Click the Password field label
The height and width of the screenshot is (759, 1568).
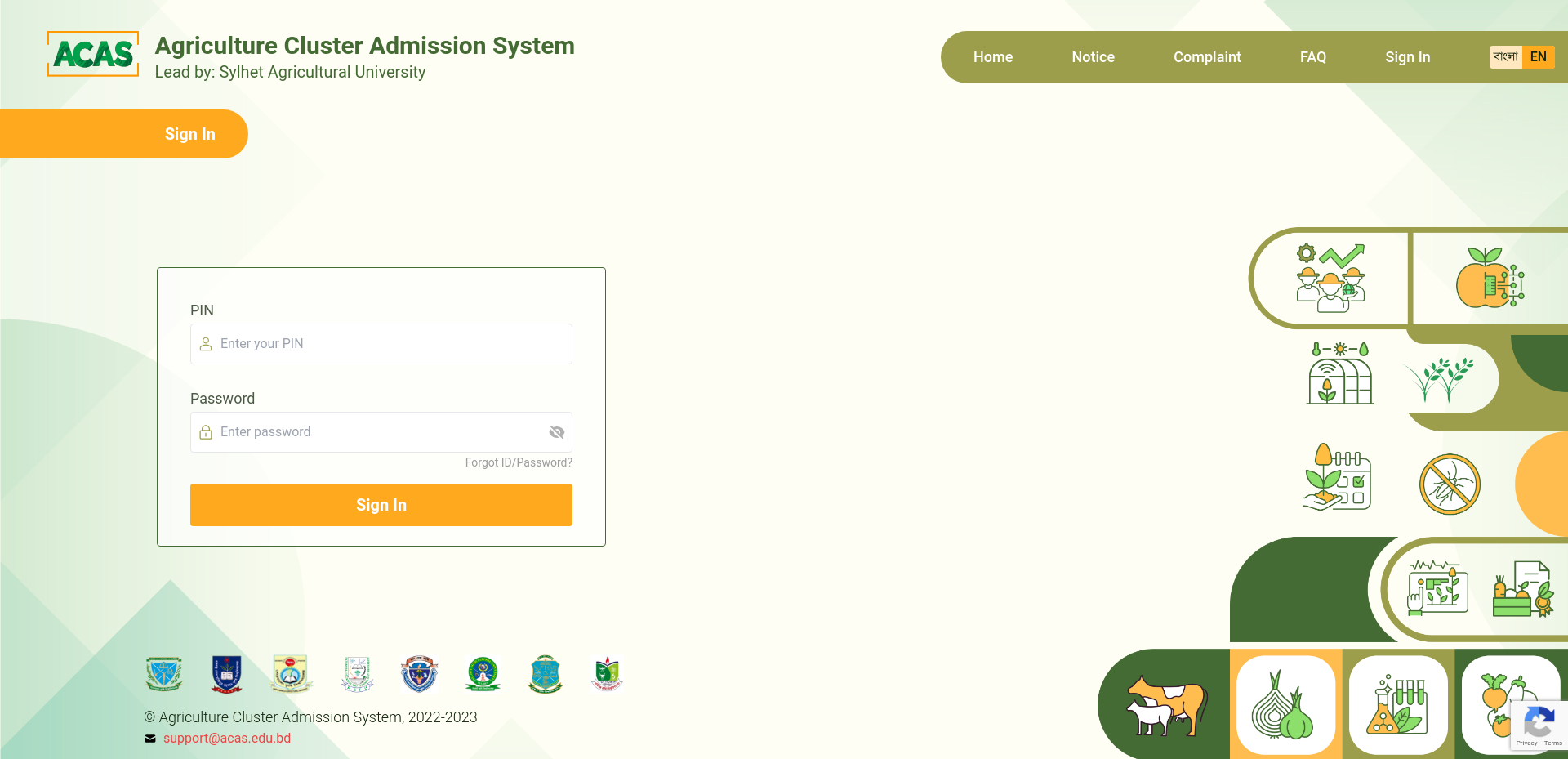pyautogui.click(x=222, y=399)
